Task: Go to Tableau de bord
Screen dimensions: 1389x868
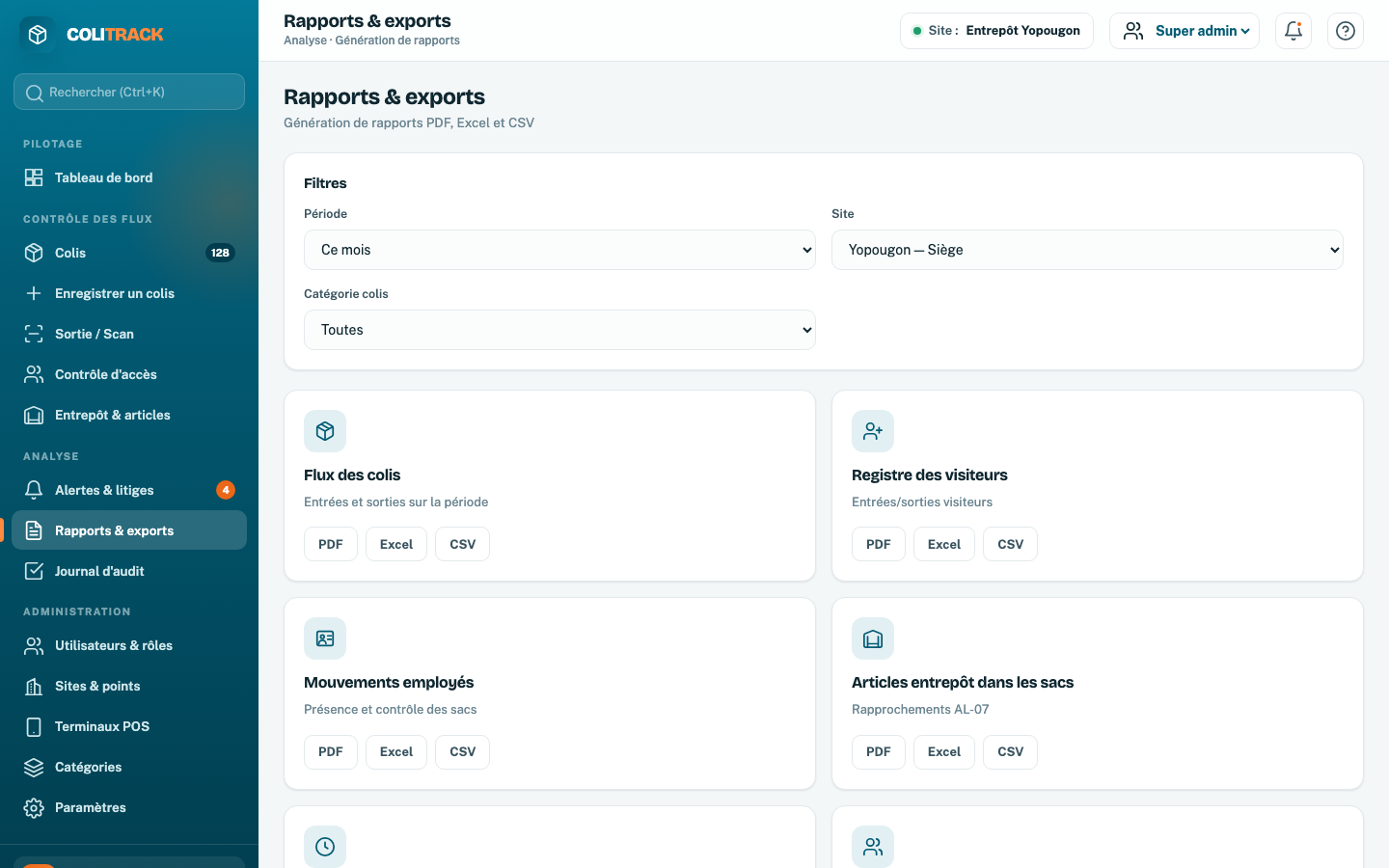Action: coord(129,177)
